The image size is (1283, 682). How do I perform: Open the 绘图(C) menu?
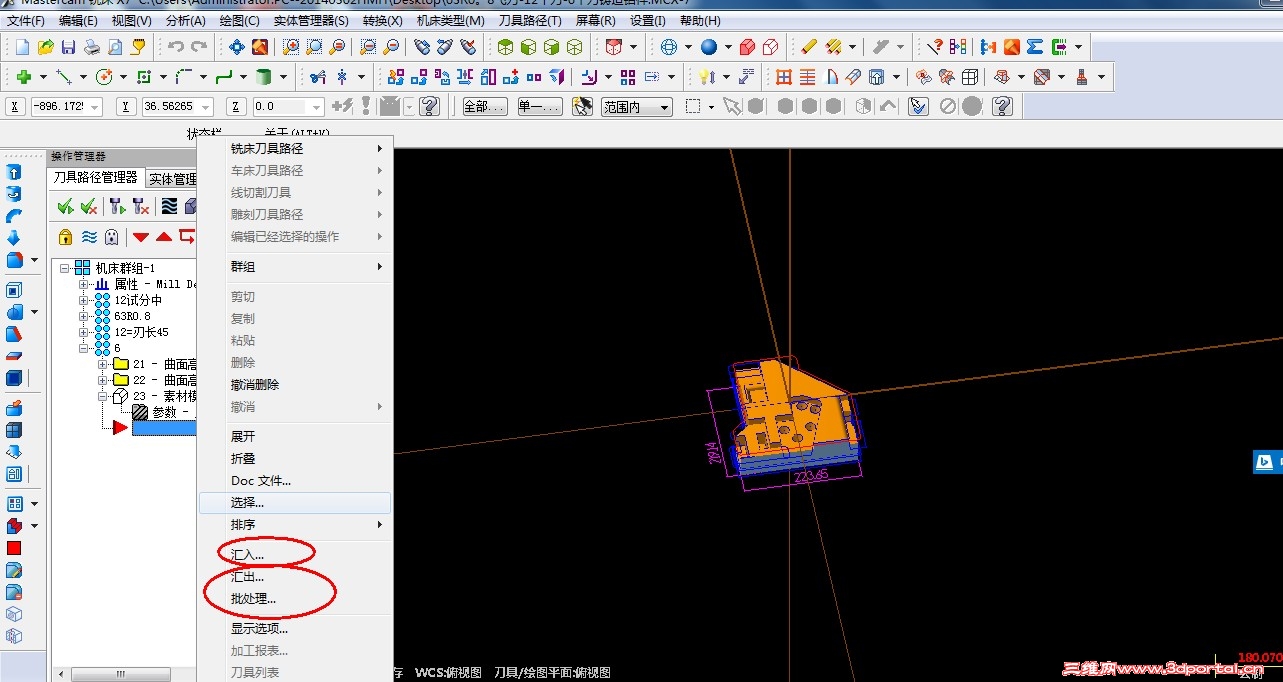pos(238,20)
